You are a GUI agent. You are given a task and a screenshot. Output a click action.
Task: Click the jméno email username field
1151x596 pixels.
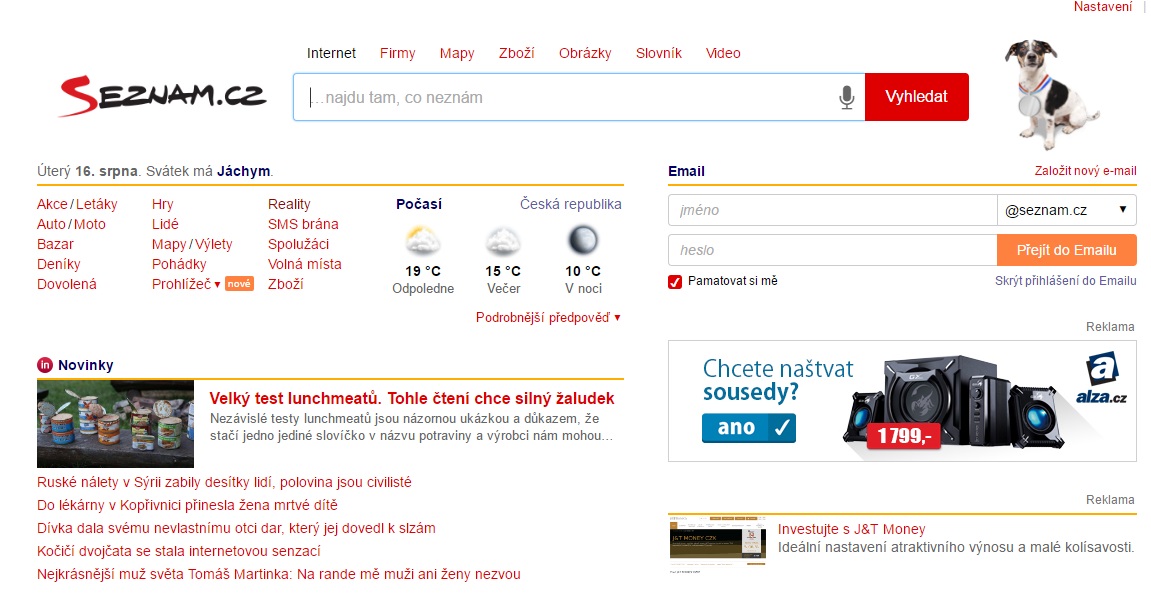832,210
